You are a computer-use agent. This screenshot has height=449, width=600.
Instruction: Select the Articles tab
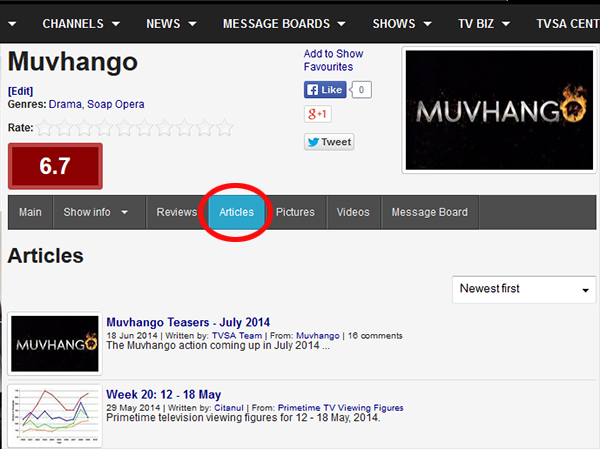tap(236, 212)
